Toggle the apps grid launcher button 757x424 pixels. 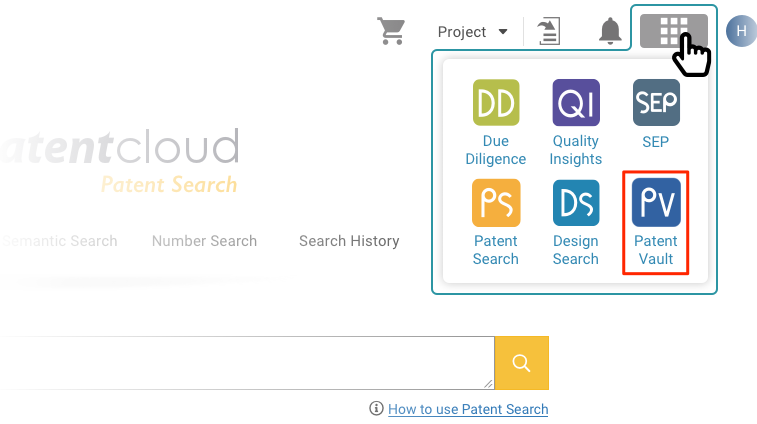click(x=673, y=31)
